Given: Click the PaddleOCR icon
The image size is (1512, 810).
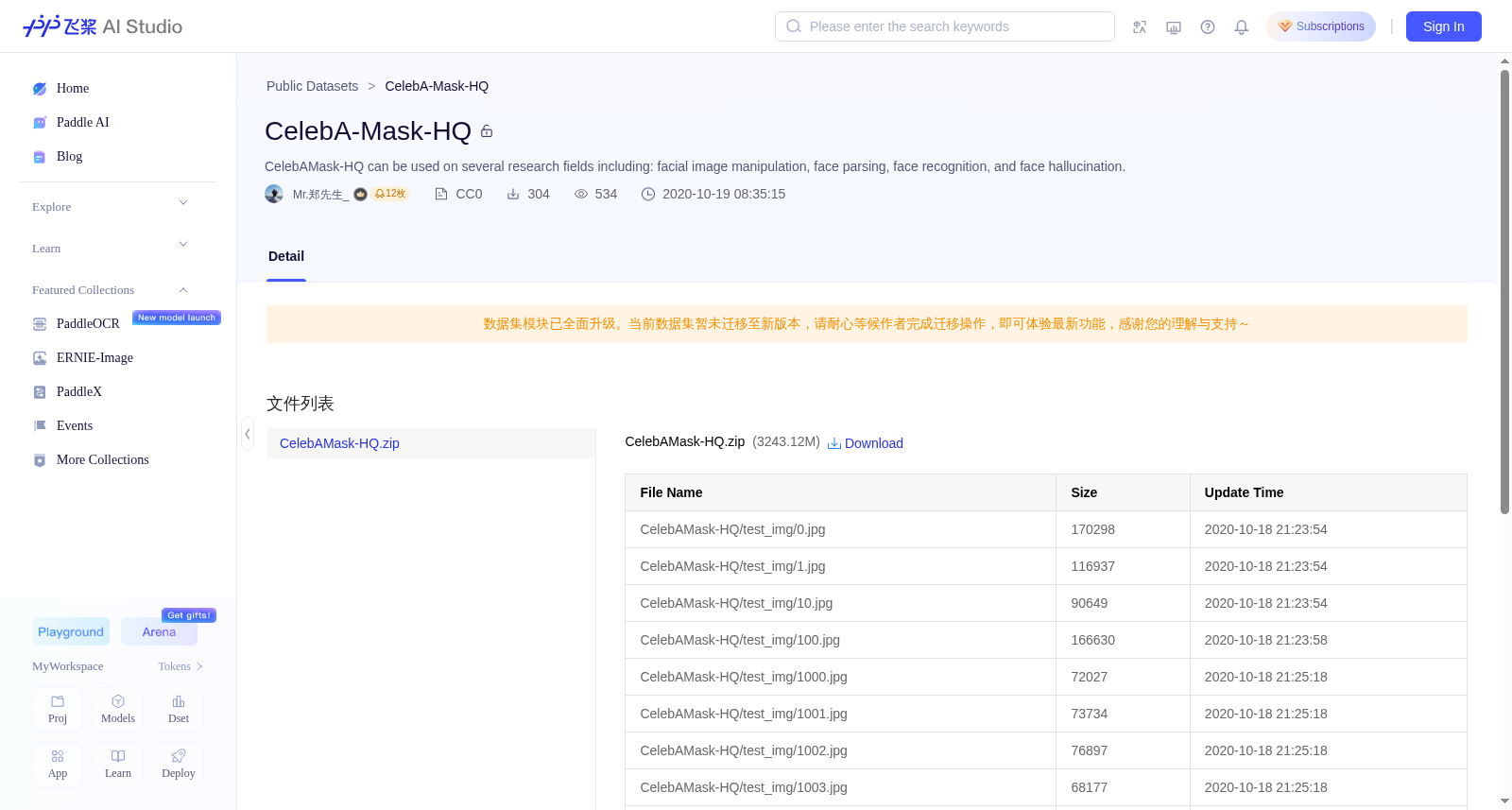Looking at the screenshot, I should pos(40,324).
